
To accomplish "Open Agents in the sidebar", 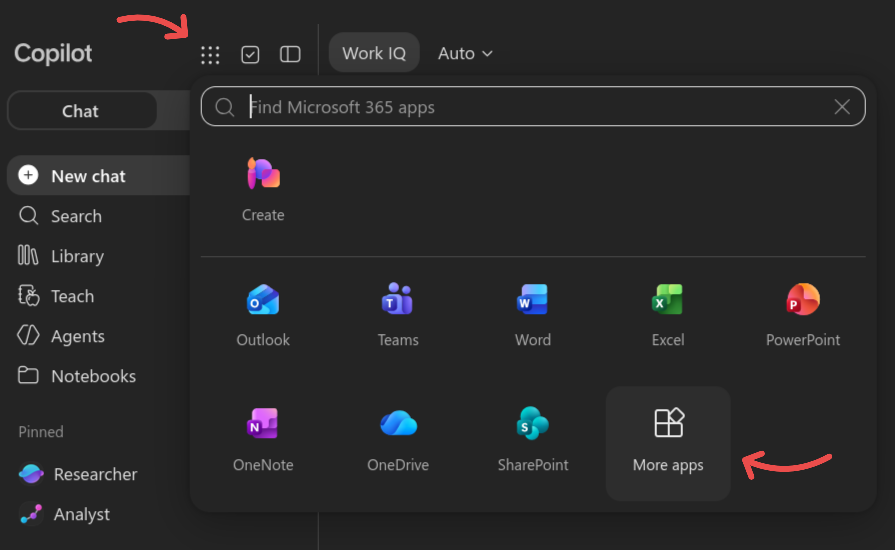I will [x=61, y=336].
